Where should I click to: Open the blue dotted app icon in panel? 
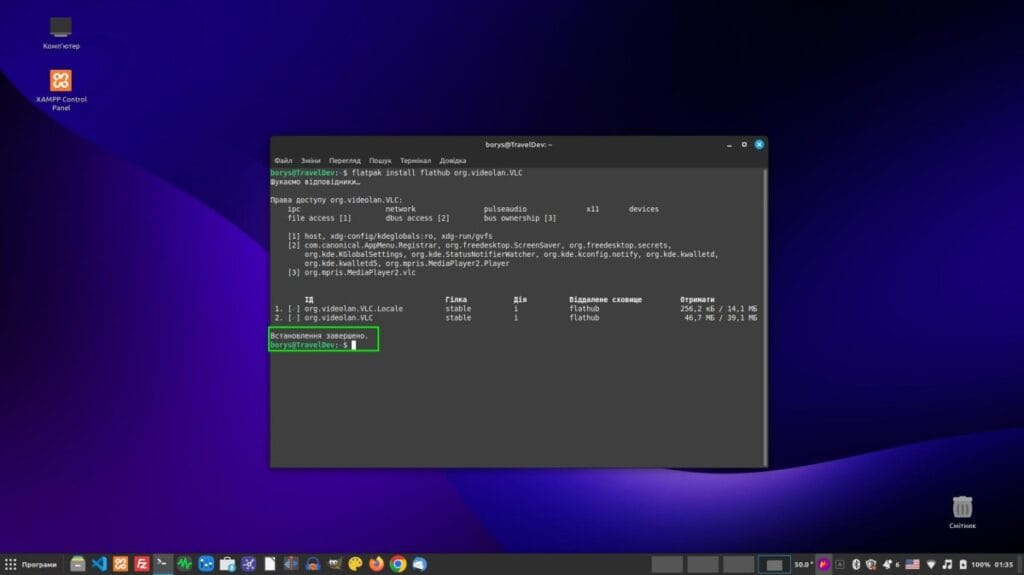206,564
